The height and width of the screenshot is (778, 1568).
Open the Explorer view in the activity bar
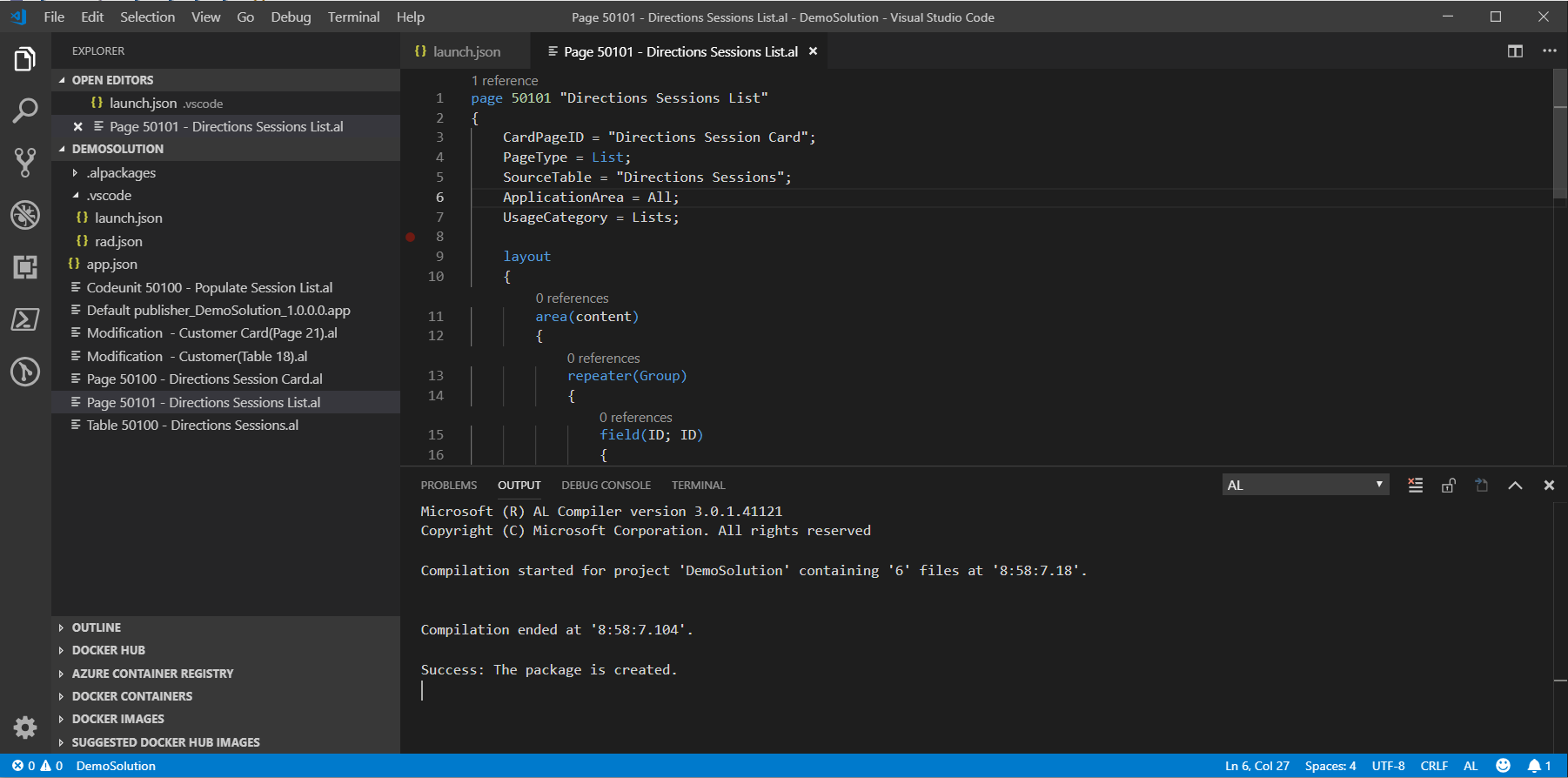[x=25, y=59]
